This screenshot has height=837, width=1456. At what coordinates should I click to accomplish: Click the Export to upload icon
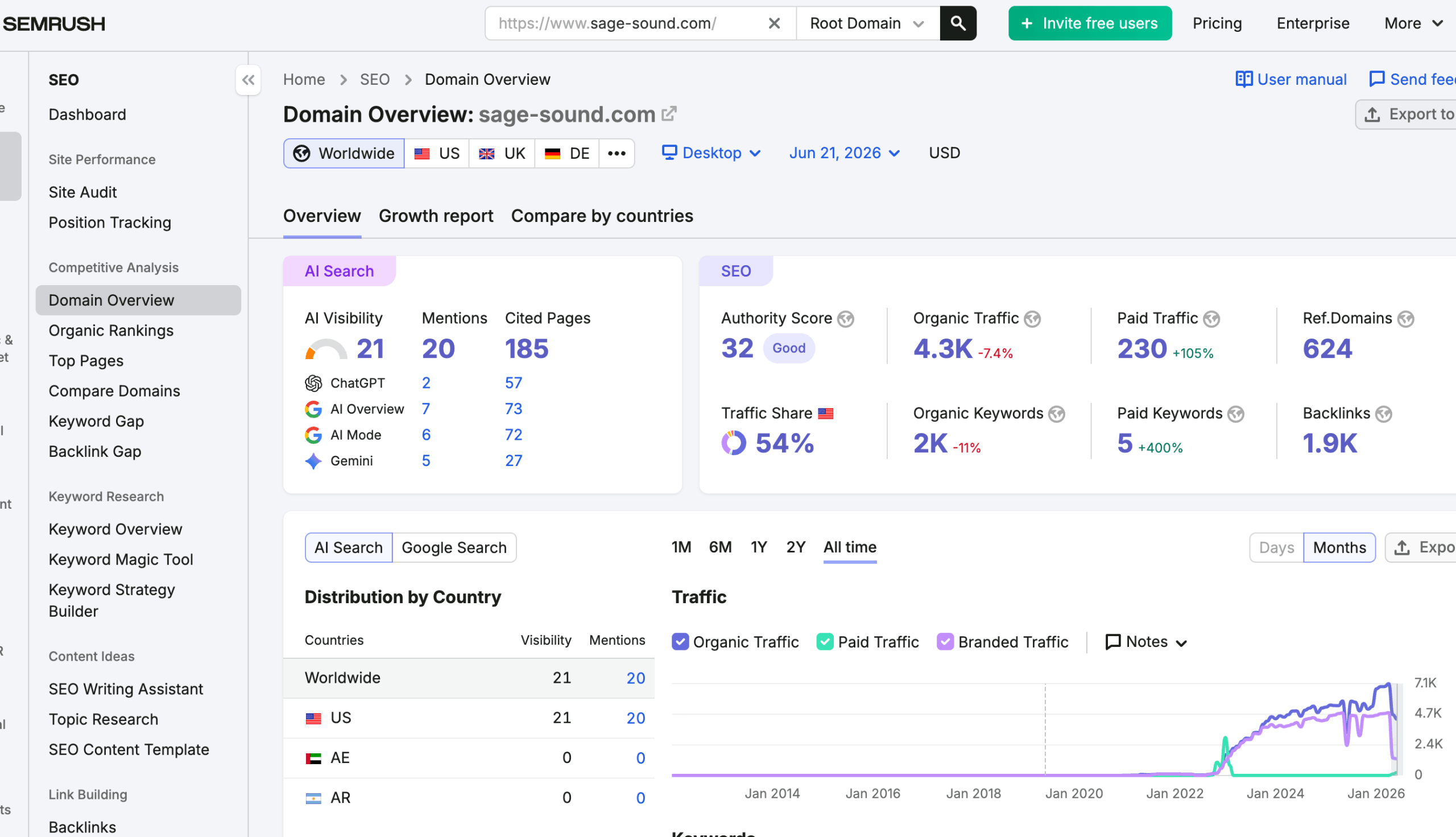1372,114
